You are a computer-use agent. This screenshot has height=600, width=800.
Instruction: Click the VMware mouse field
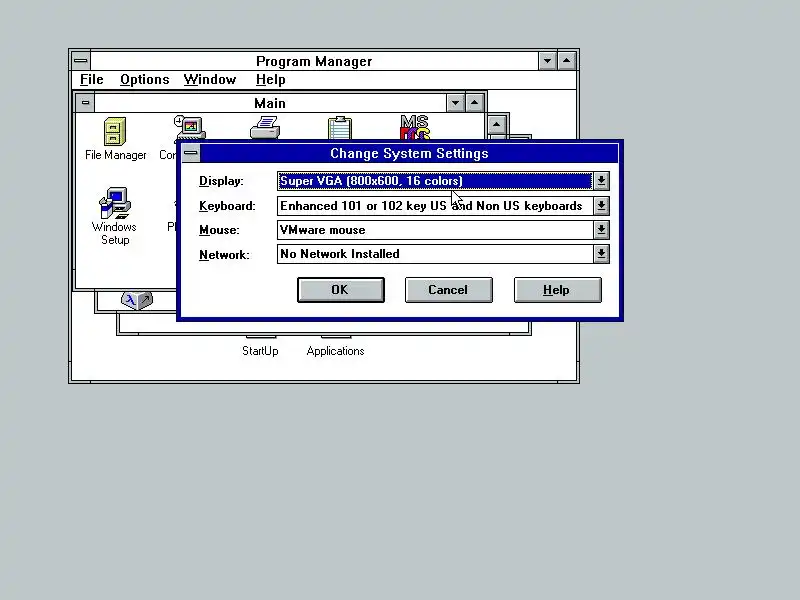tap(435, 230)
